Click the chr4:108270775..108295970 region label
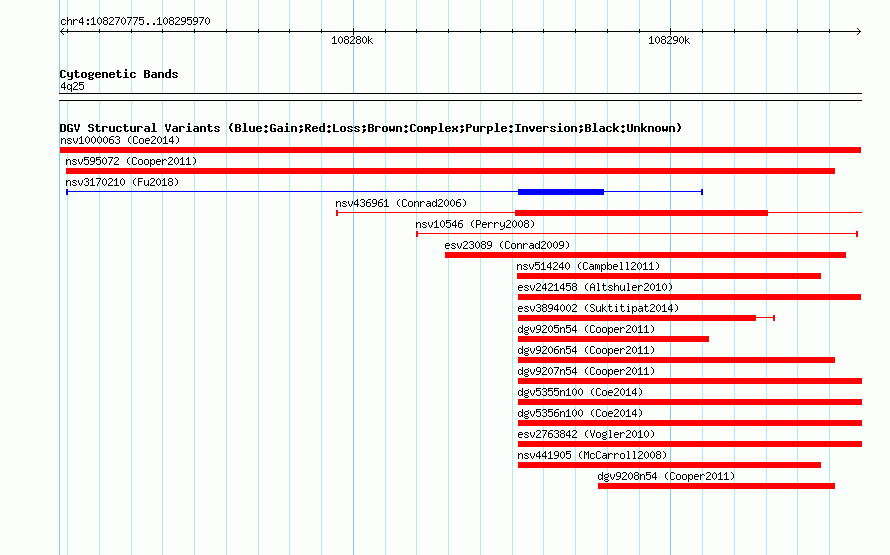The height and width of the screenshot is (555, 890). (135, 21)
